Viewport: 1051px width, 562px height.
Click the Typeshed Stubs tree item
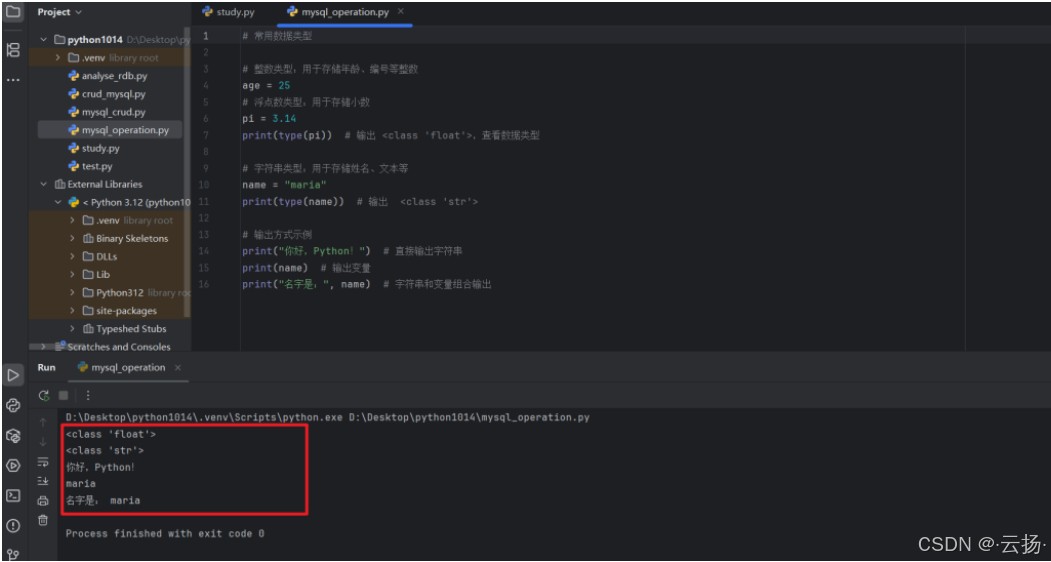pos(131,329)
